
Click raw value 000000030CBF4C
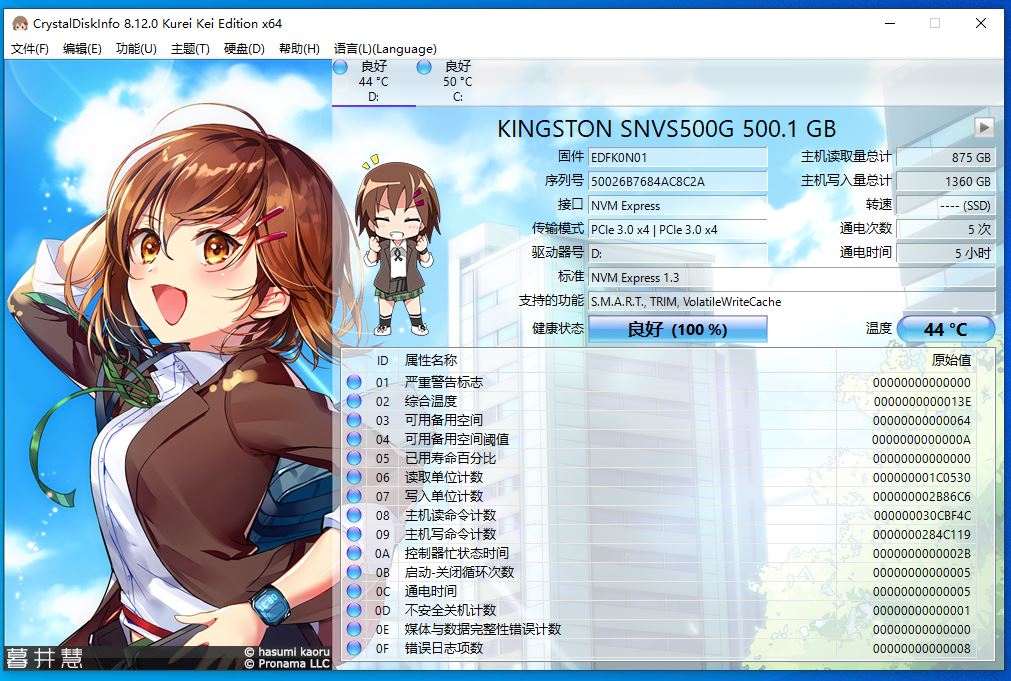click(922, 515)
